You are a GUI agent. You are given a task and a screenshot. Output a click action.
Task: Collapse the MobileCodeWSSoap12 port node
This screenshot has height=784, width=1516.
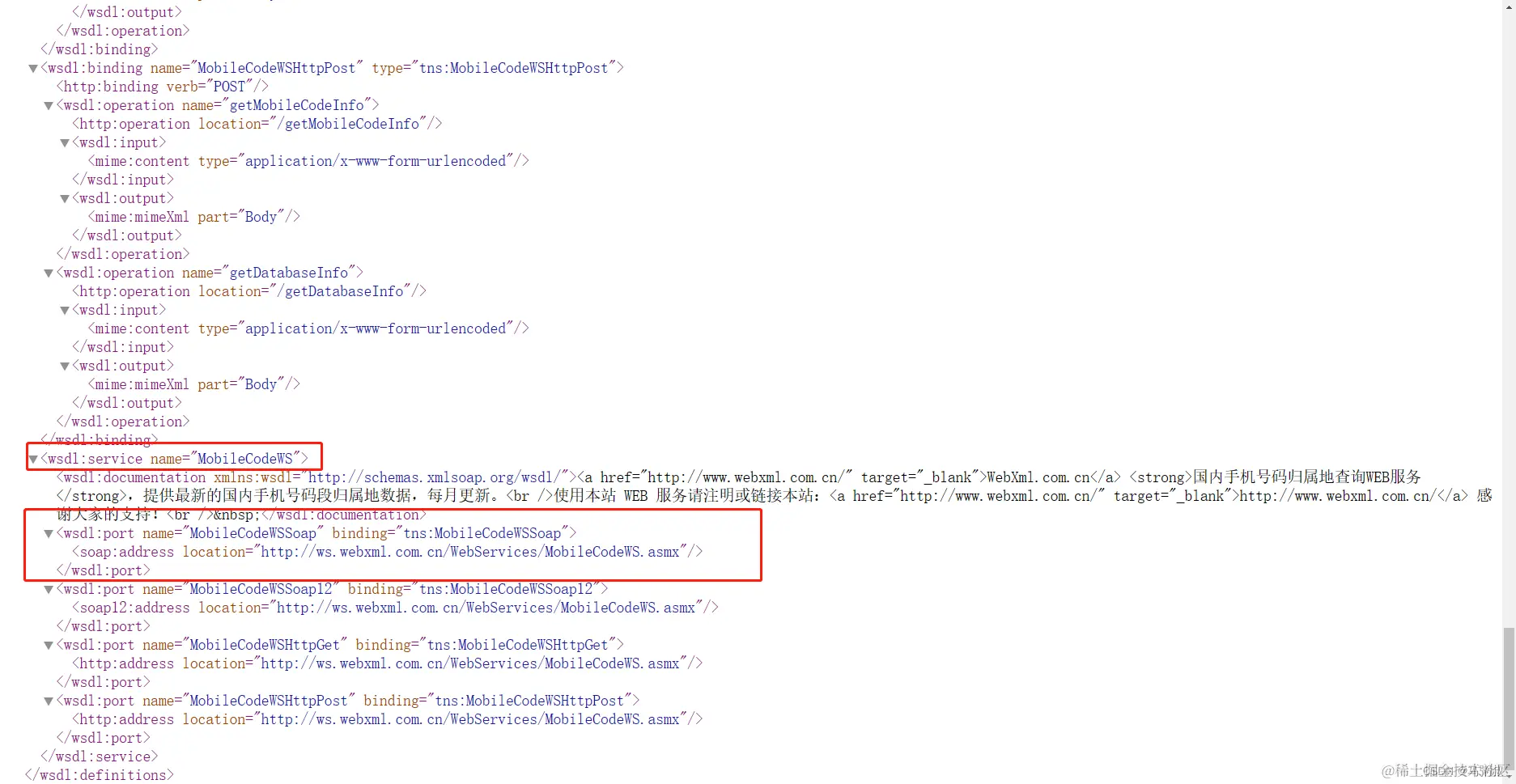[49, 590]
